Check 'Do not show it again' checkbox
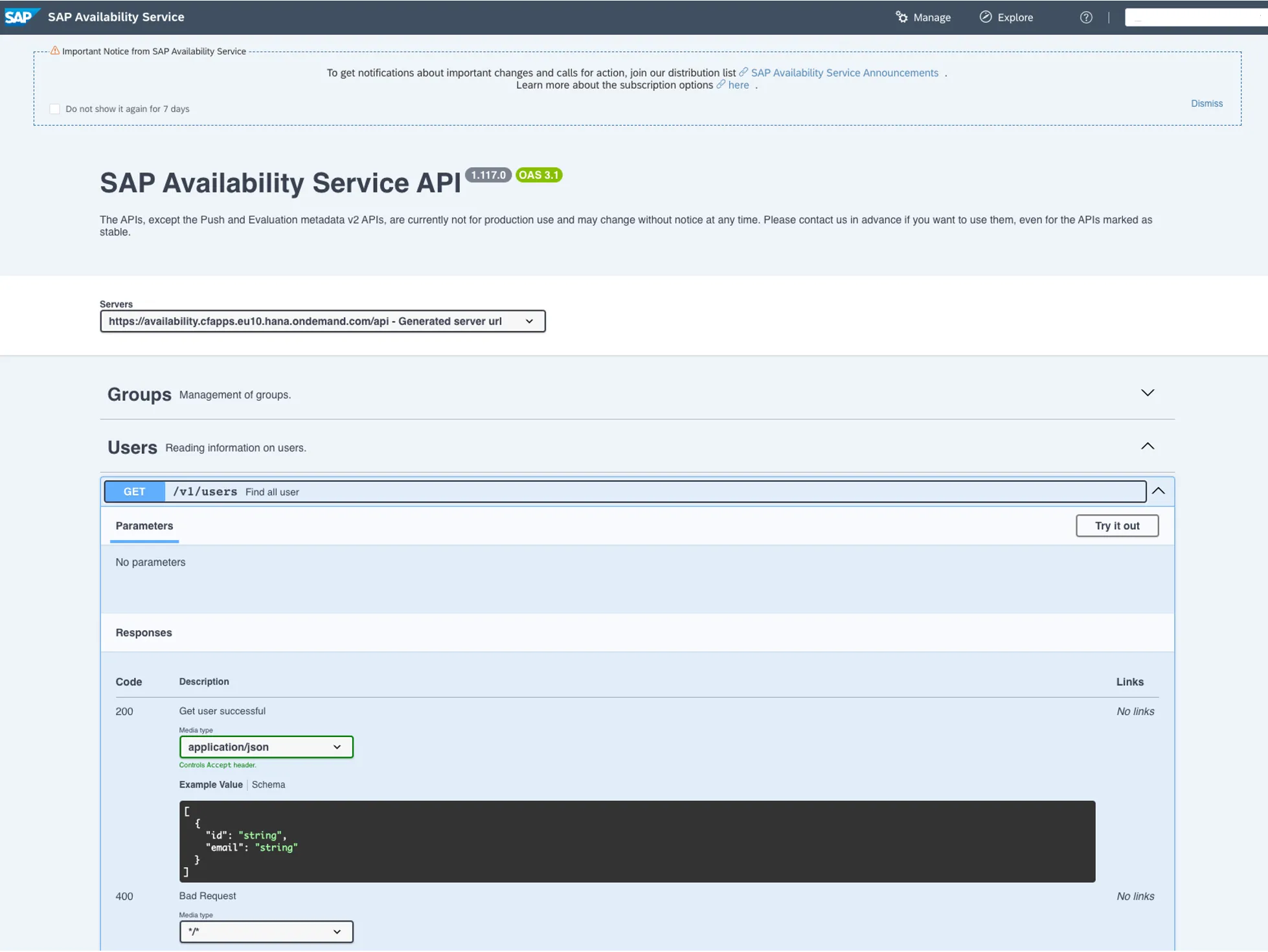This screenshot has width=1268, height=952. pos(55,109)
